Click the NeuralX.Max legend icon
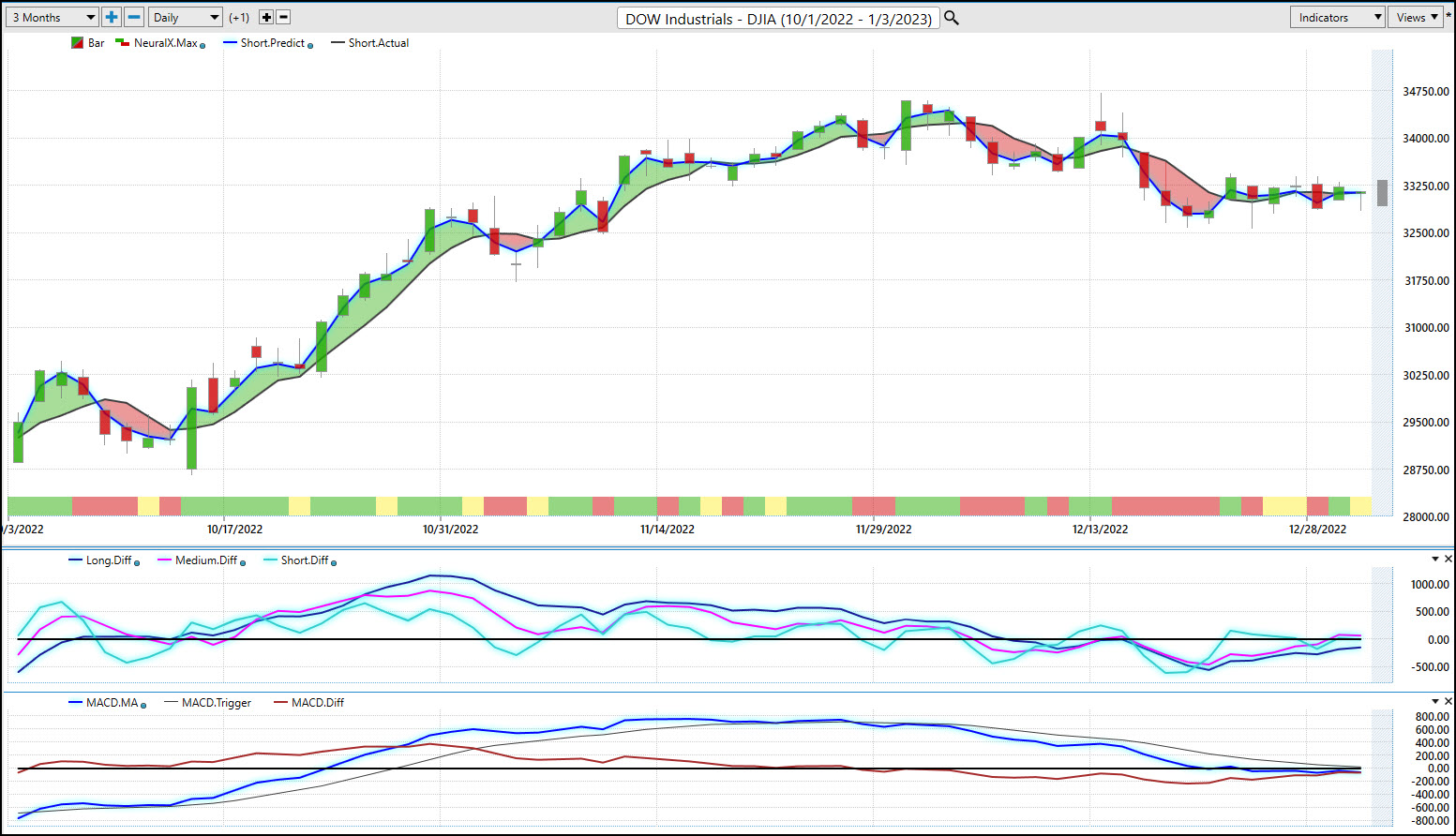Viewport: 1456px width, 836px height. pos(122,43)
